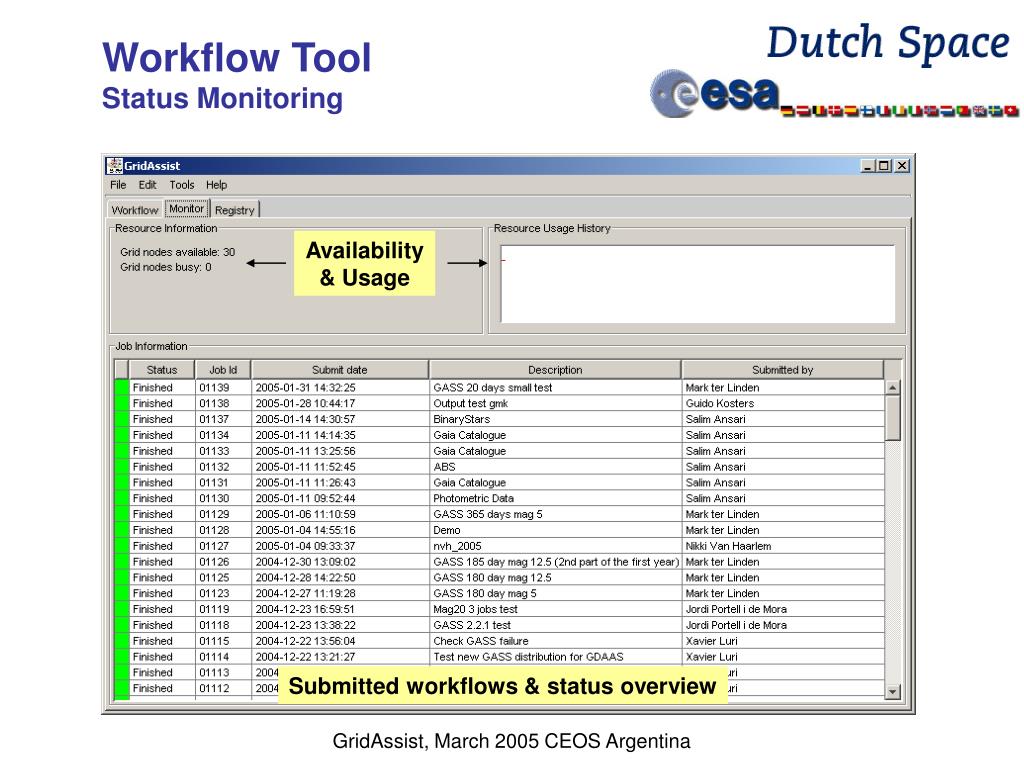Click 'Grid nodes available: 30' text
This screenshot has width=1024, height=768.
click(177, 252)
